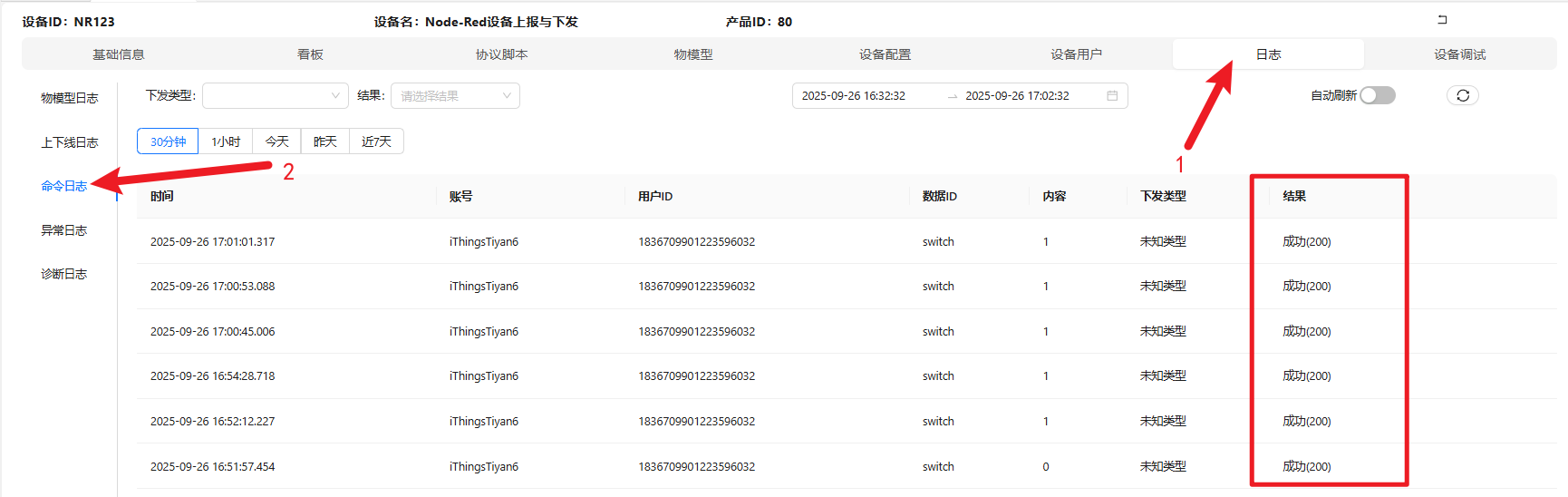Screen dimensions: 1568x497
Task: Click the small icon at top right corner
Action: coord(1442,20)
